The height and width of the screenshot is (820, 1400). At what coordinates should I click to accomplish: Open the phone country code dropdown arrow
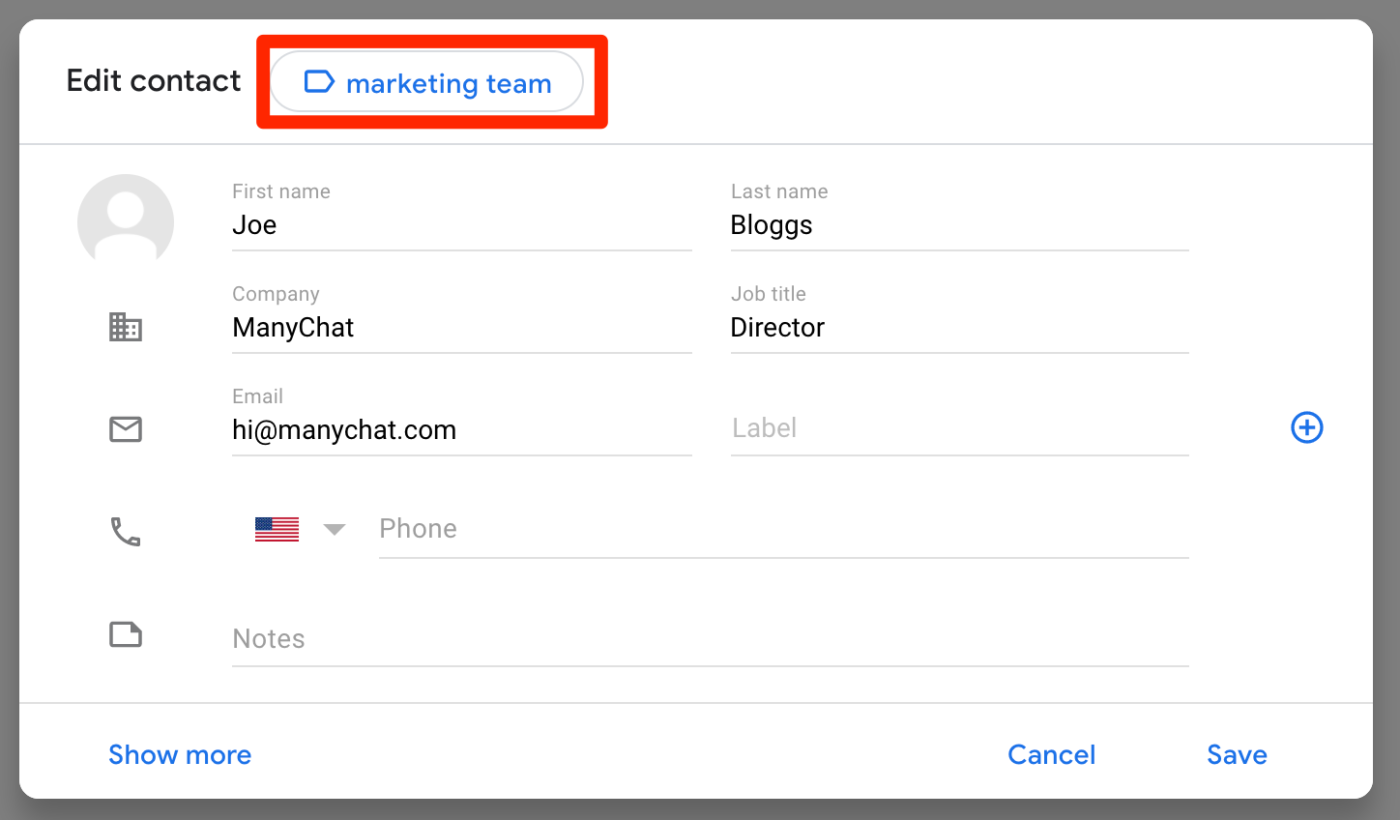click(334, 529)
